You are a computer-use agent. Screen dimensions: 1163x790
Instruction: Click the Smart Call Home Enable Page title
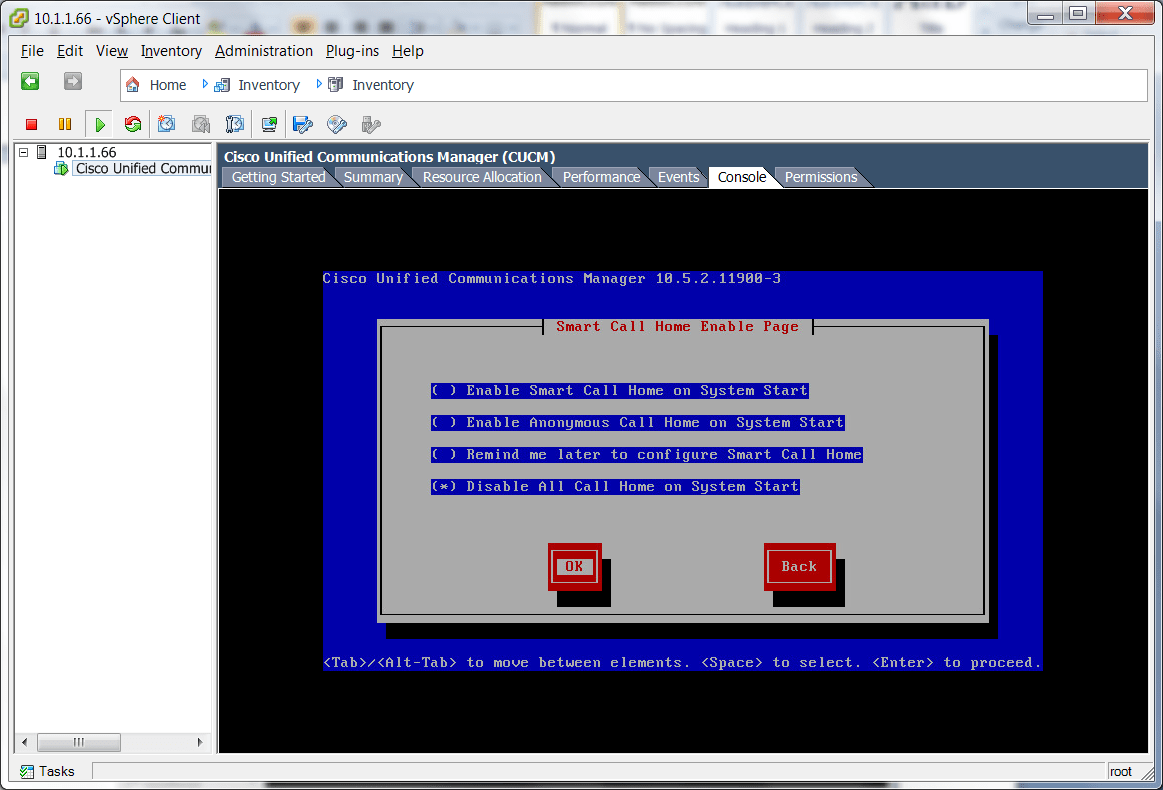click(677, 326)
